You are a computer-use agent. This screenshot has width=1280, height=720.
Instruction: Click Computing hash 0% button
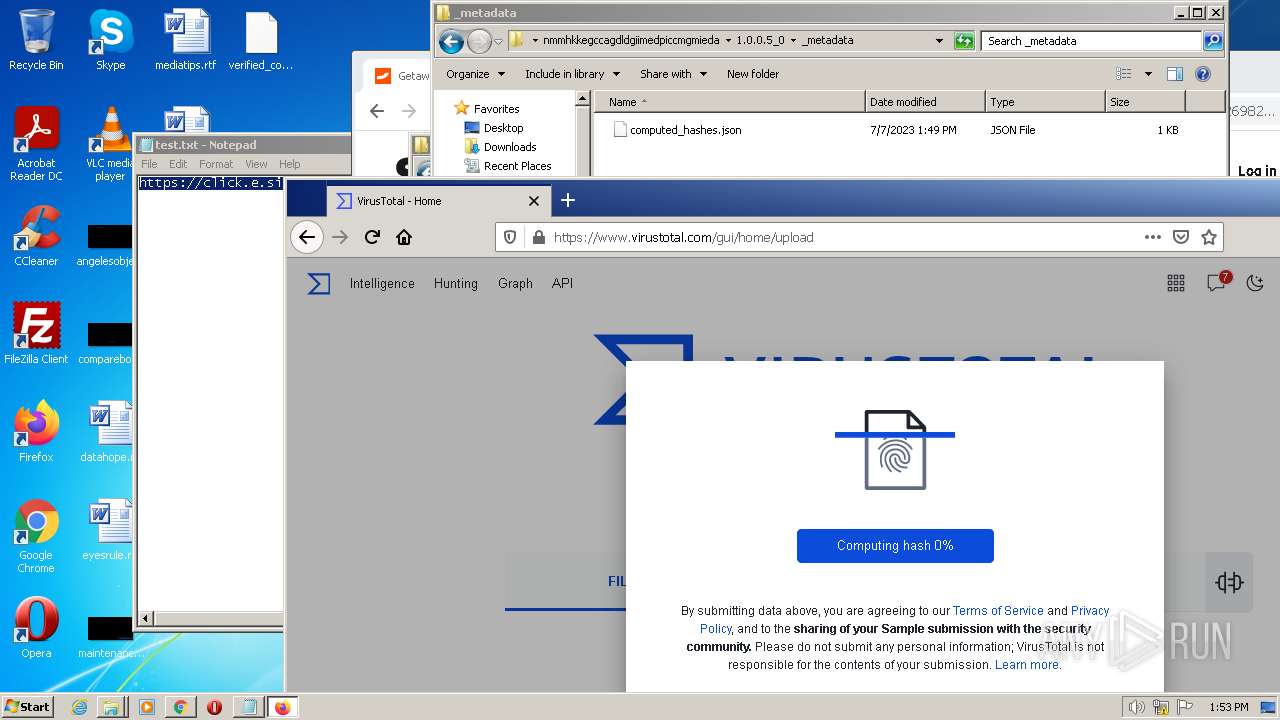click(x=895, y=546)
